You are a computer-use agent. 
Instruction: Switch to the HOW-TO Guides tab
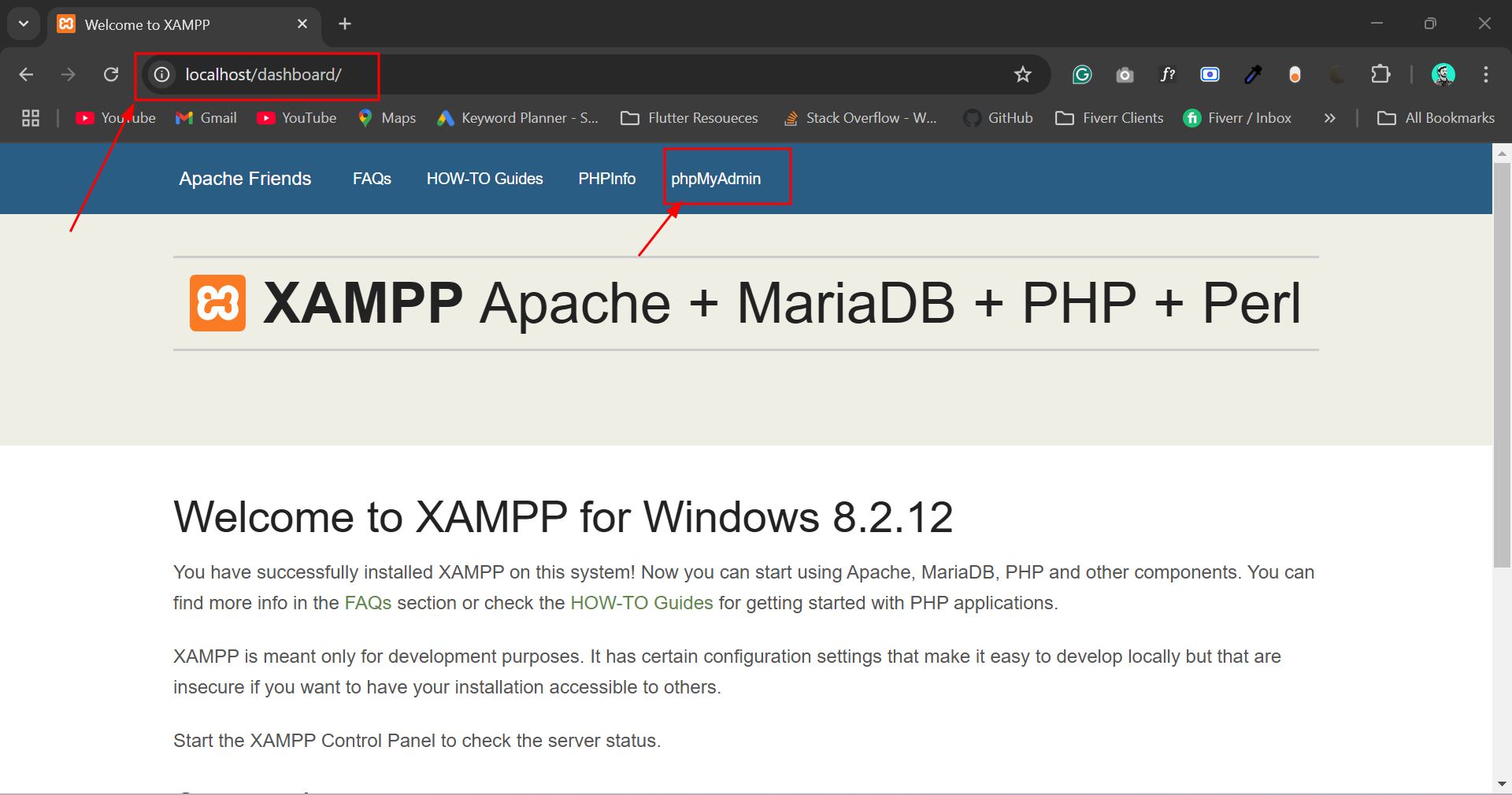pos(484,179)
